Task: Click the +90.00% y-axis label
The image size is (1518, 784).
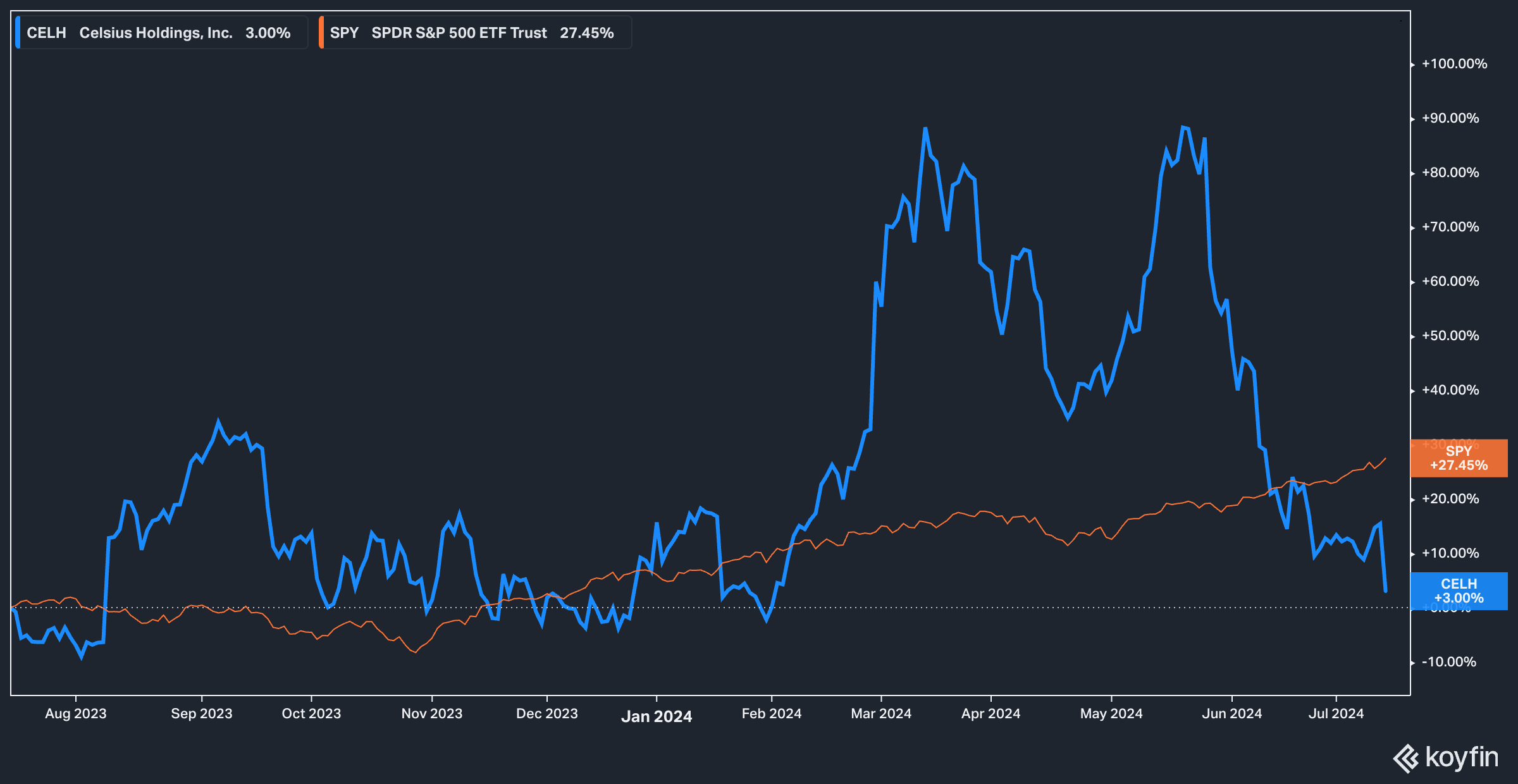Action: click(x=1450, y=118)
